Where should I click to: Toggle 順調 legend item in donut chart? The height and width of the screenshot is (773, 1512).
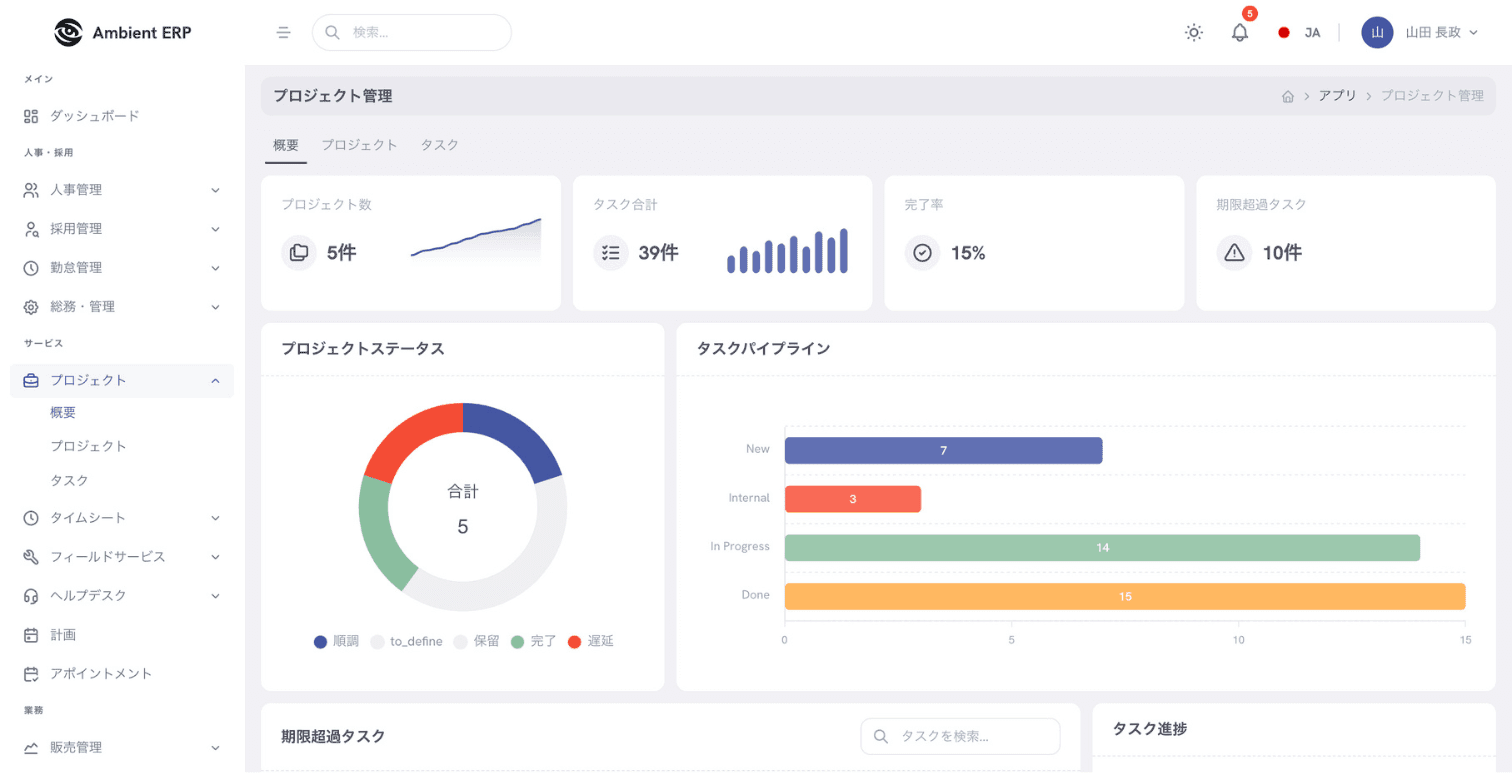point(336,641)
